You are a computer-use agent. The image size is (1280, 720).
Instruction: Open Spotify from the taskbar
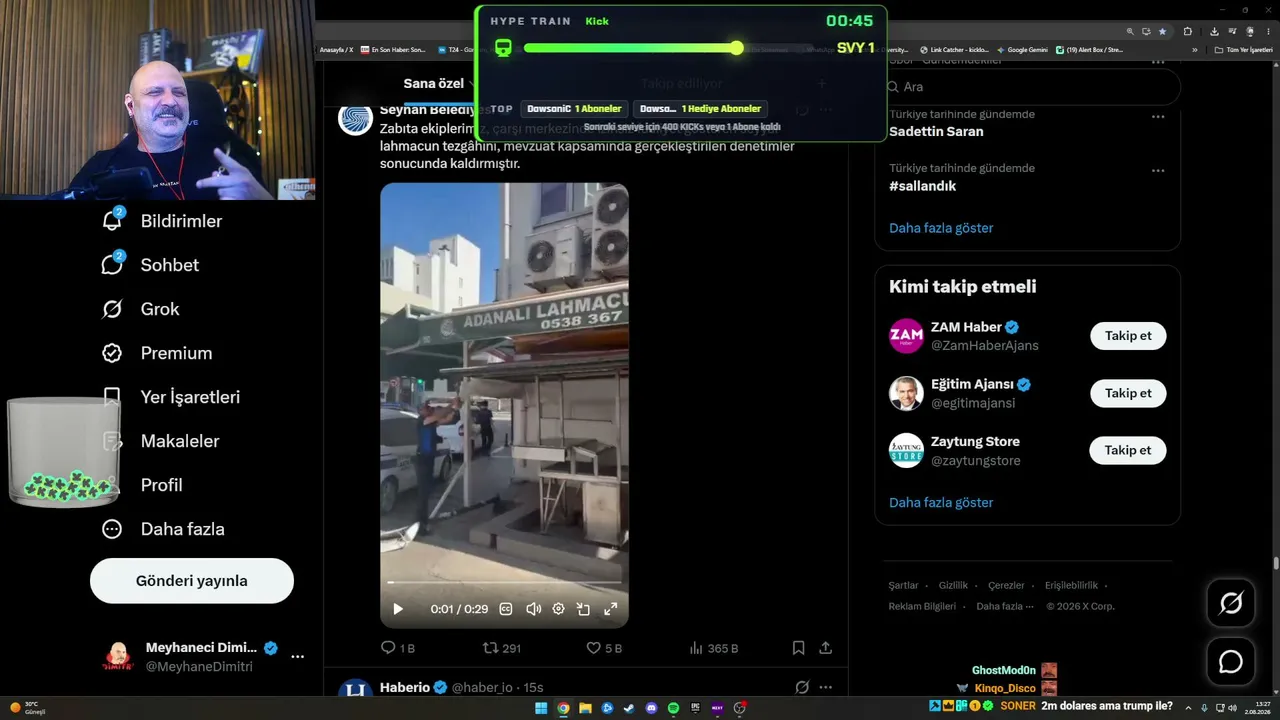click(673, 708)
